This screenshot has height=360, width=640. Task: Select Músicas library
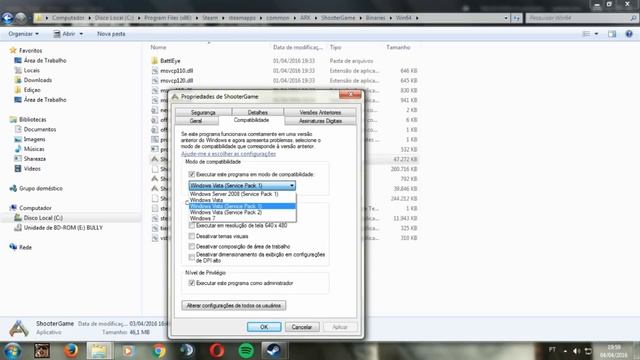(x=34, y=149)
